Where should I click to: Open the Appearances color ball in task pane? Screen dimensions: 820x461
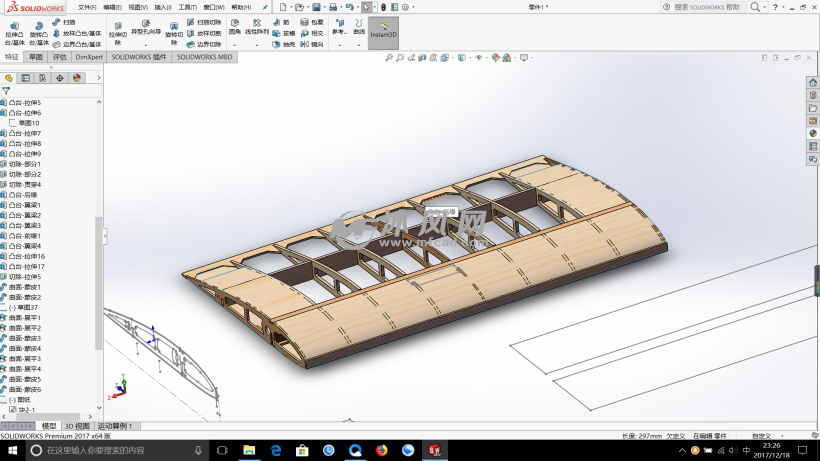812,133
